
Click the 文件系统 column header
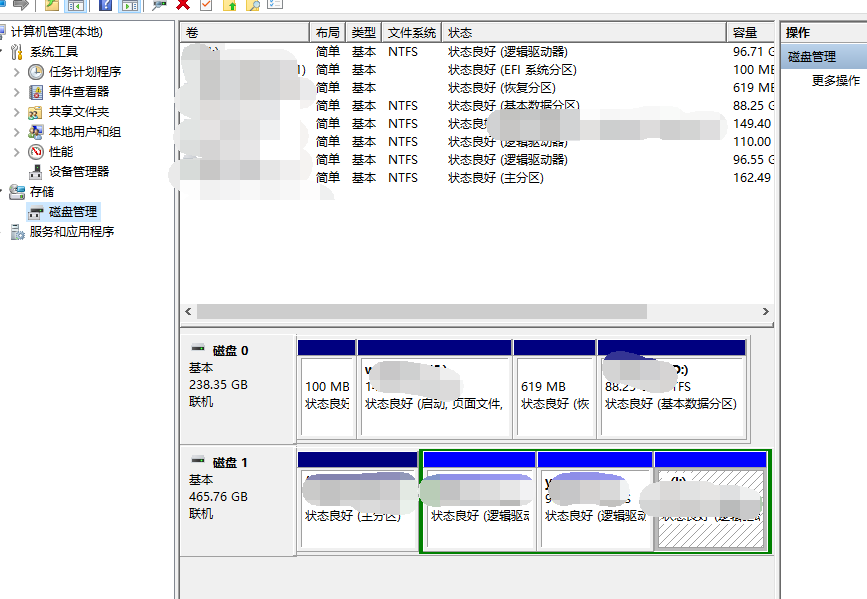pyautogui.click(x=412, y=33)
